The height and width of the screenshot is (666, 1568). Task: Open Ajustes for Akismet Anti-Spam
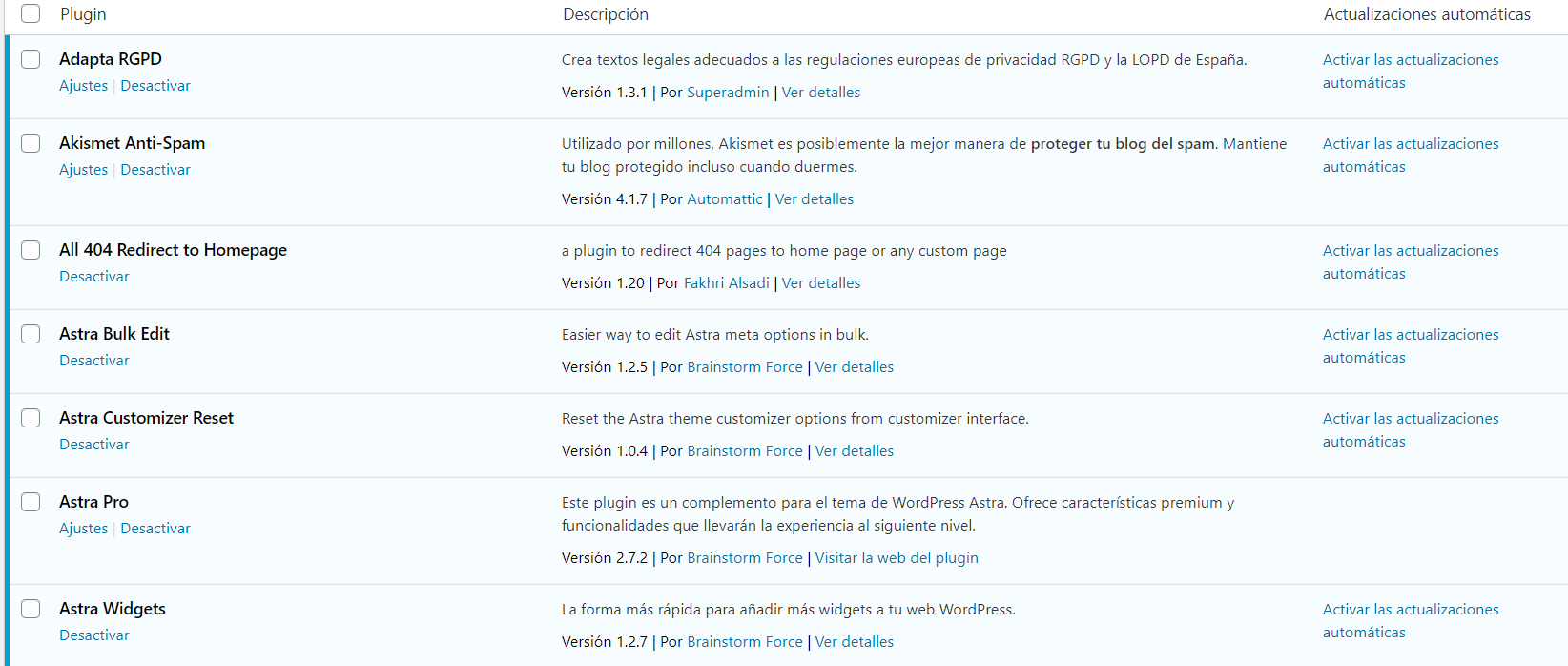83,170
